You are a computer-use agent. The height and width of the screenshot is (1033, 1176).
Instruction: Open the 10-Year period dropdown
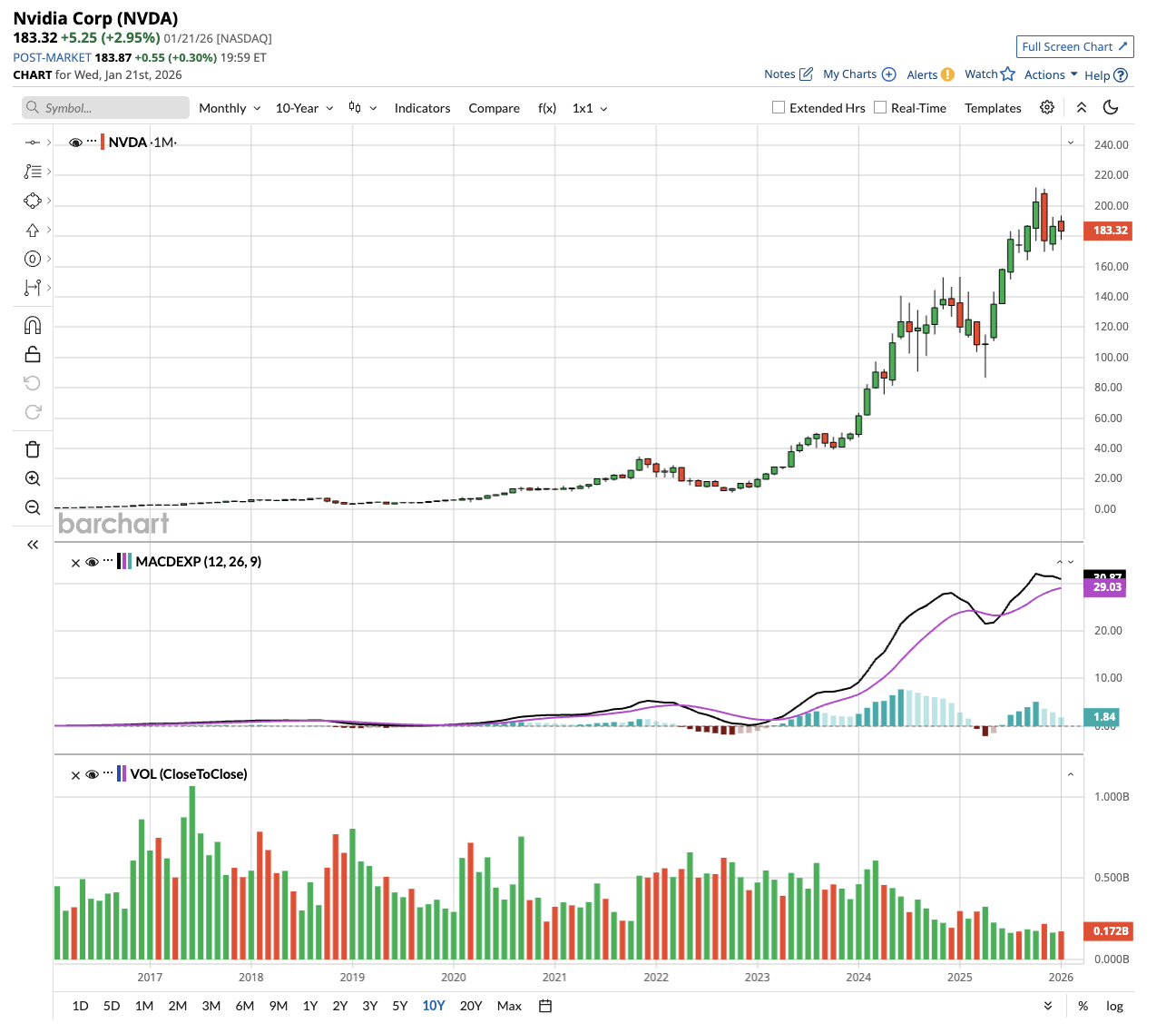pyautogui.click(x=304, y=108)
